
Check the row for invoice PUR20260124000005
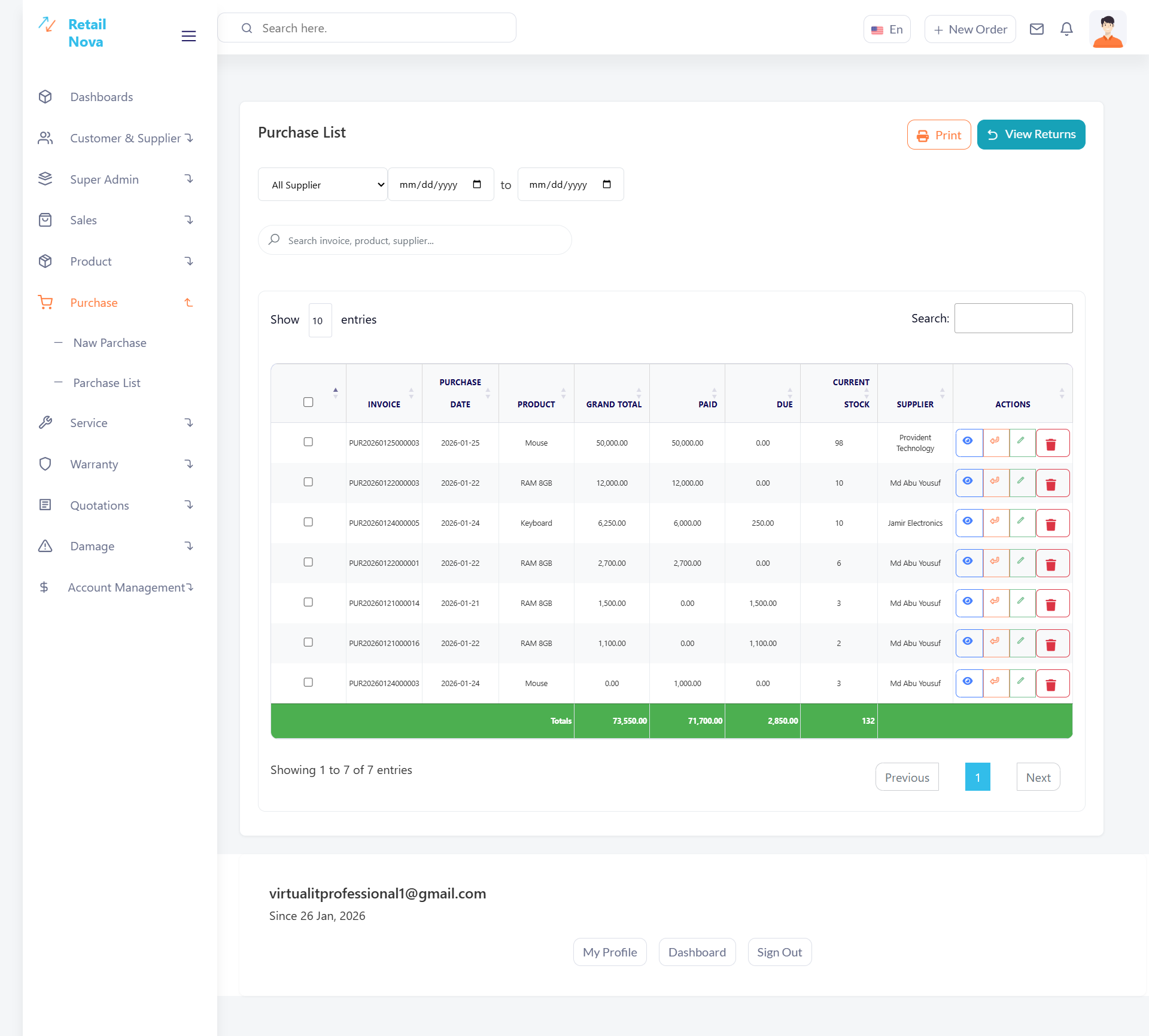pyautogui.click(x=308, y=522)
